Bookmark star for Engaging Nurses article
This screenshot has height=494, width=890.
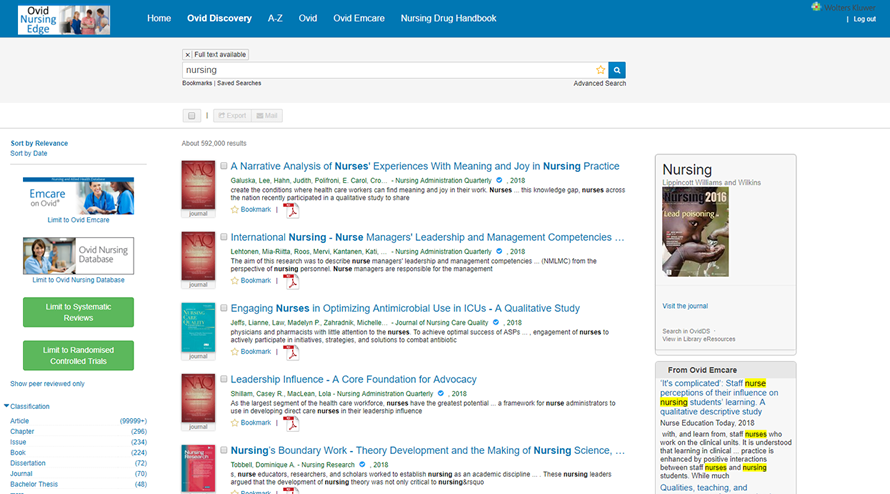click(234, 351)
